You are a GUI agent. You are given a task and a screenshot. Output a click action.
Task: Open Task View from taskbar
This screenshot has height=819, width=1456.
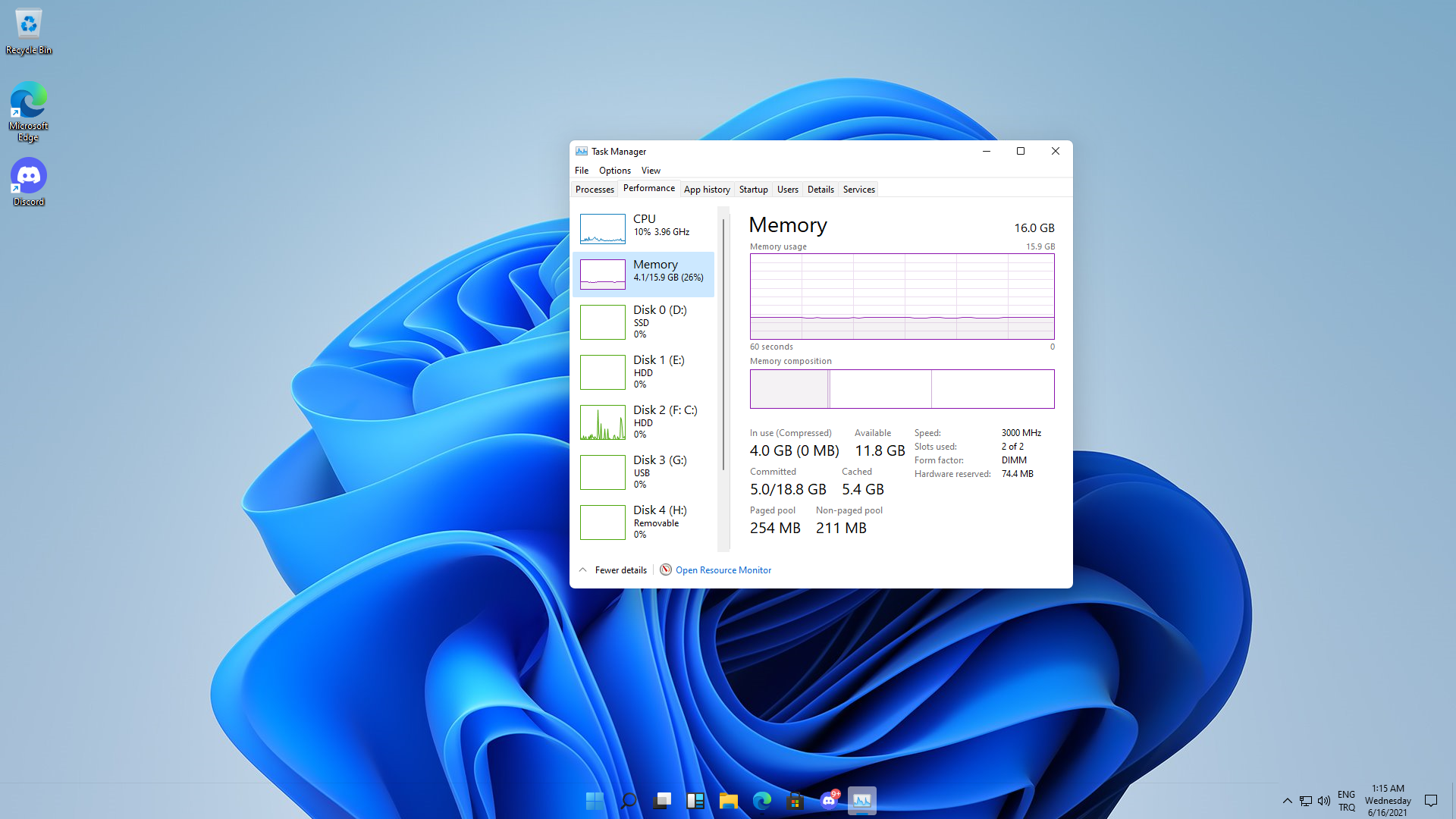tap(662, 801)
